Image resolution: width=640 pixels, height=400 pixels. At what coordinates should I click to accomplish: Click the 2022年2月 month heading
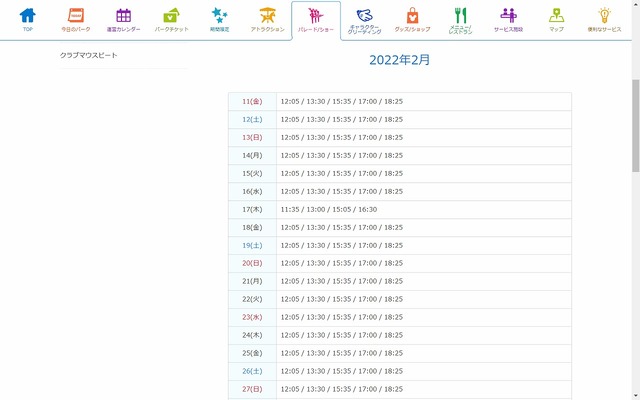[399, 60]
